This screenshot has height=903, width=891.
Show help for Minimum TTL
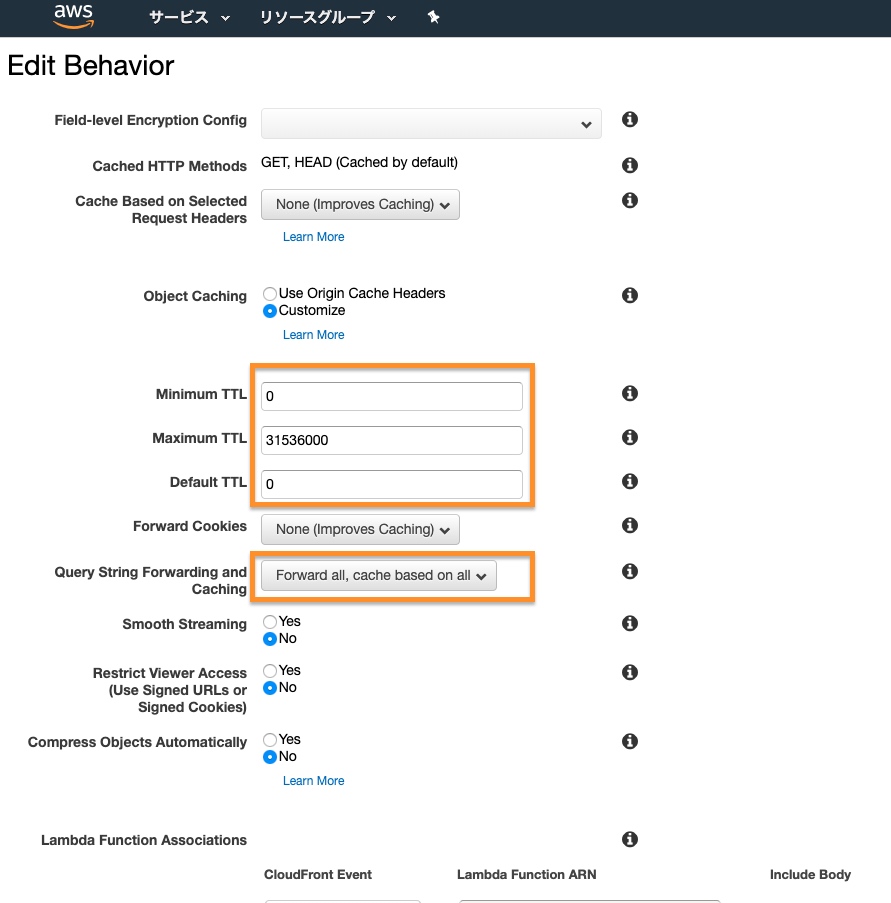click(630, 394)
